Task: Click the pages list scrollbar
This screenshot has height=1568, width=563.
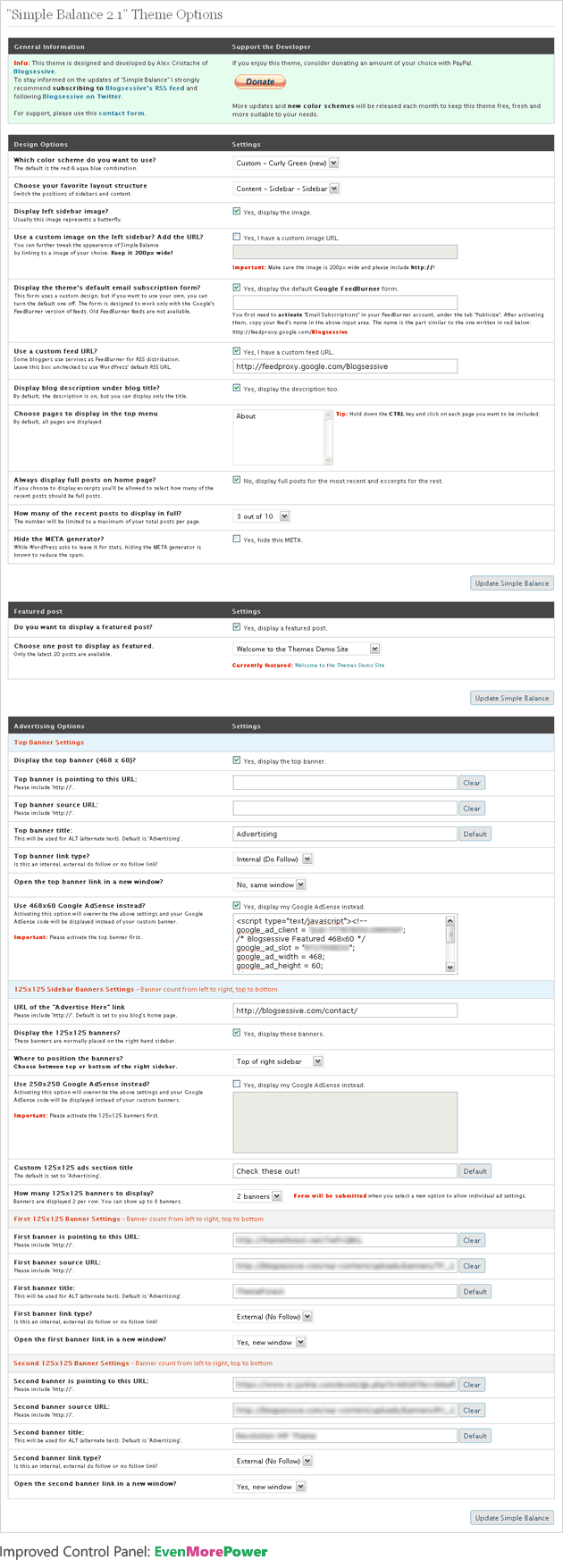Action: click(x=328, y=437)
